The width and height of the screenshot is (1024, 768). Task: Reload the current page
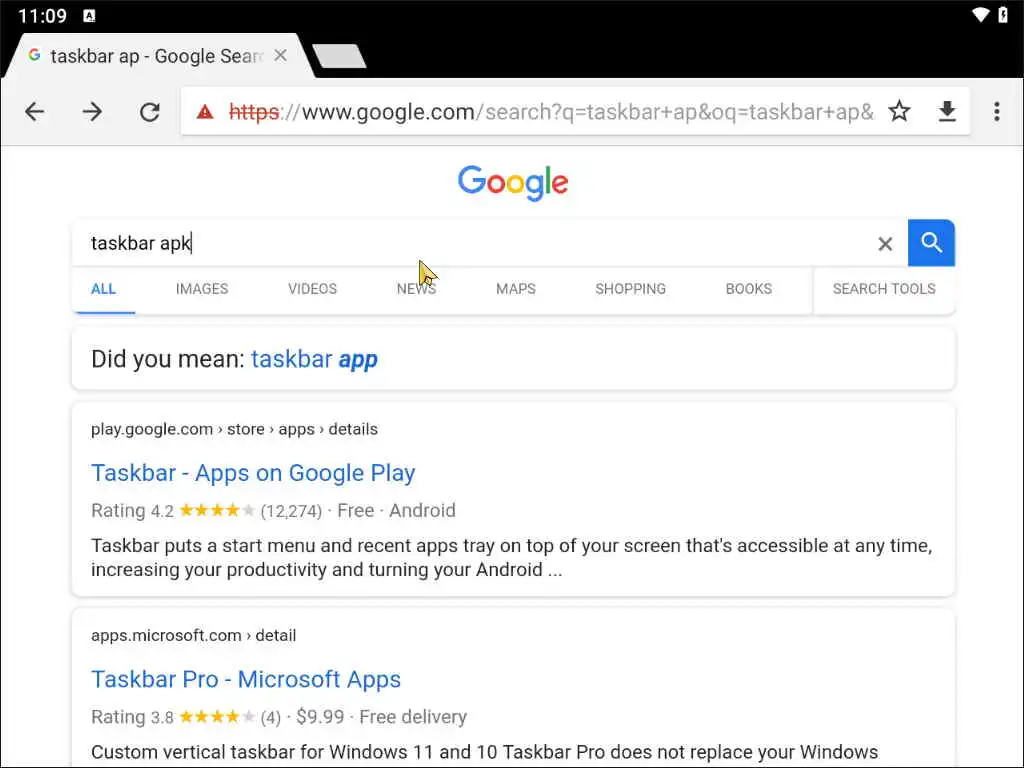coord(150,112)
